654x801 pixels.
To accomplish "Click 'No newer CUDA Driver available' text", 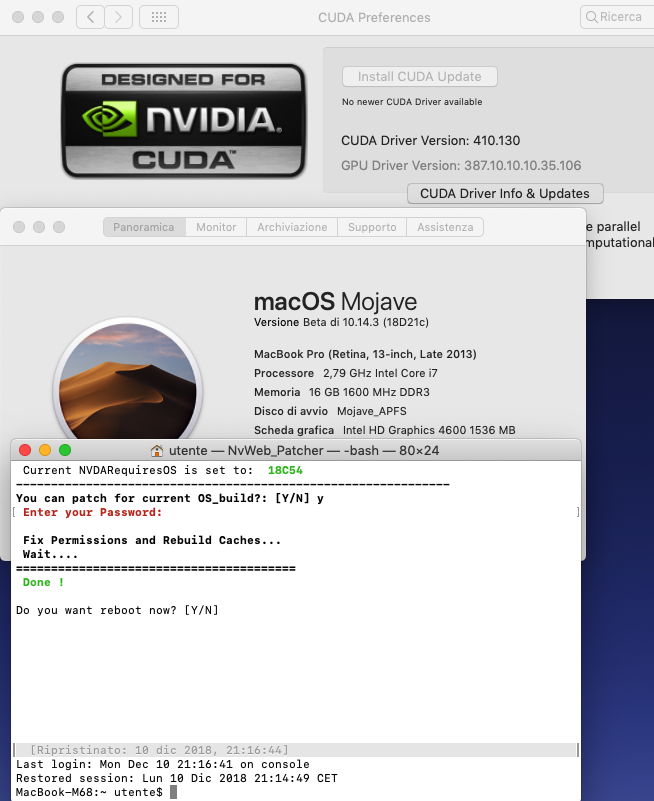I will (x=412, y=102).
